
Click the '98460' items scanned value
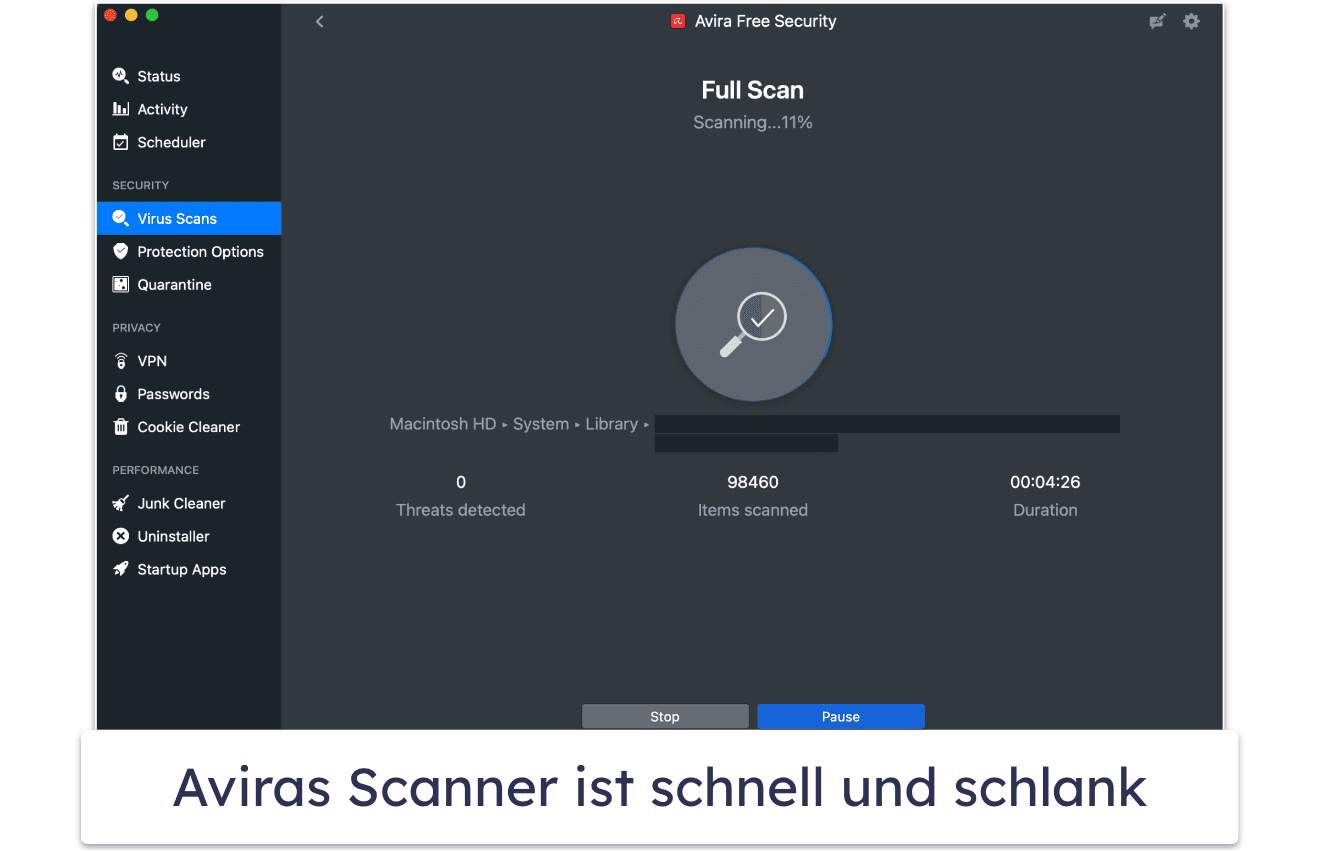753,482
